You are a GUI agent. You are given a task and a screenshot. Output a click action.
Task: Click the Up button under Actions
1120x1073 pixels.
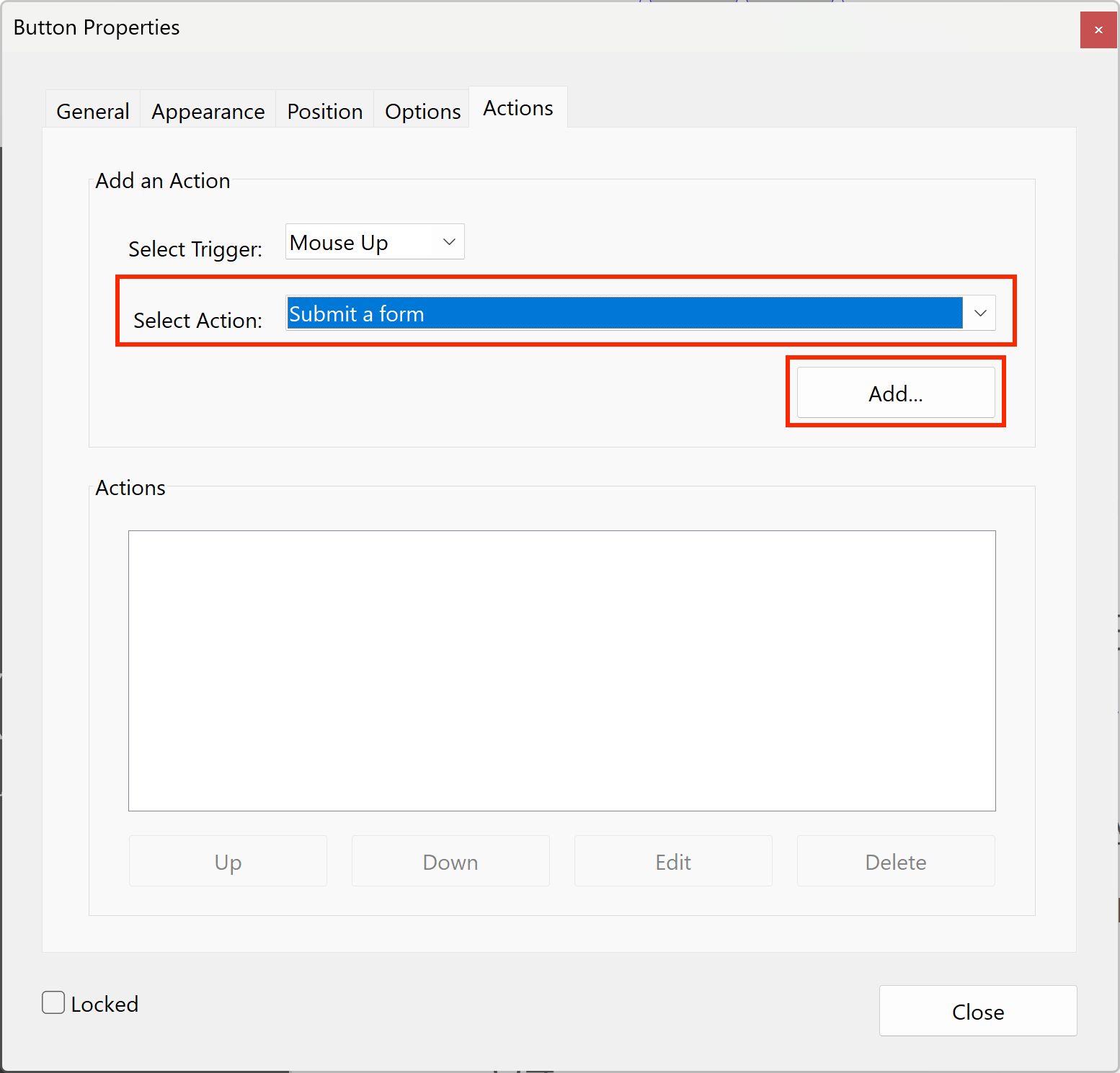tap(228, 861)
